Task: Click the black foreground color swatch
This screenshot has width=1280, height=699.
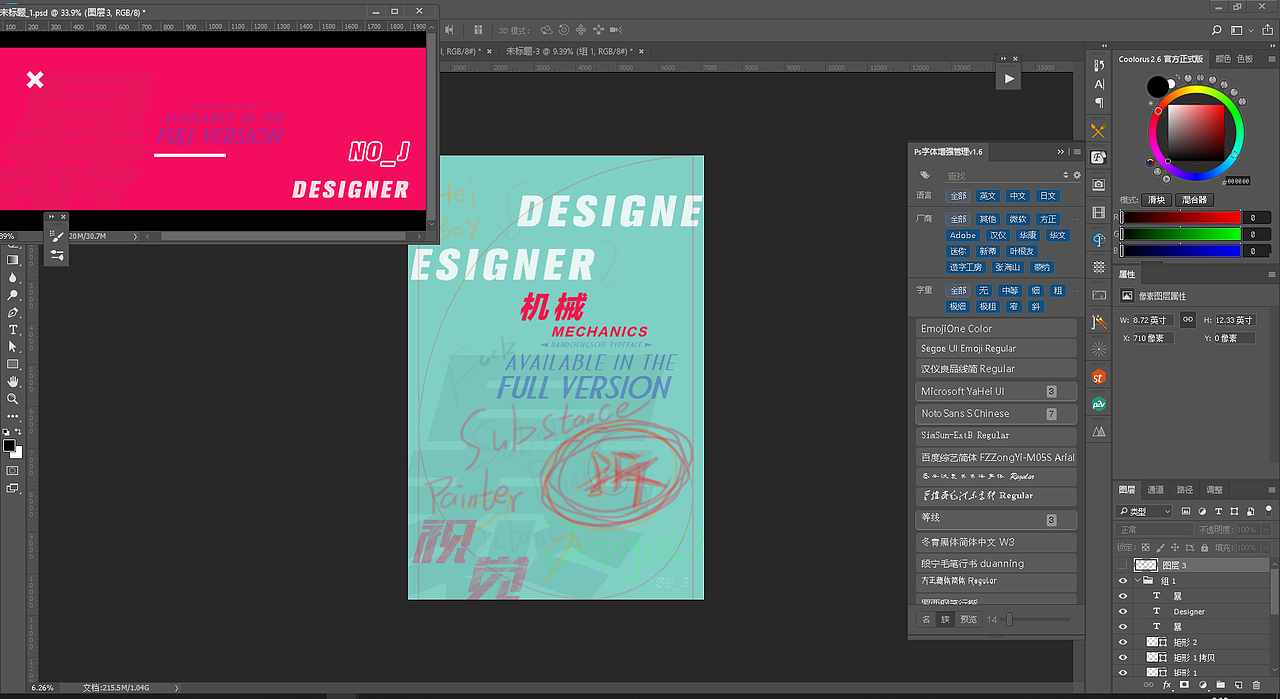Action: 9,445
